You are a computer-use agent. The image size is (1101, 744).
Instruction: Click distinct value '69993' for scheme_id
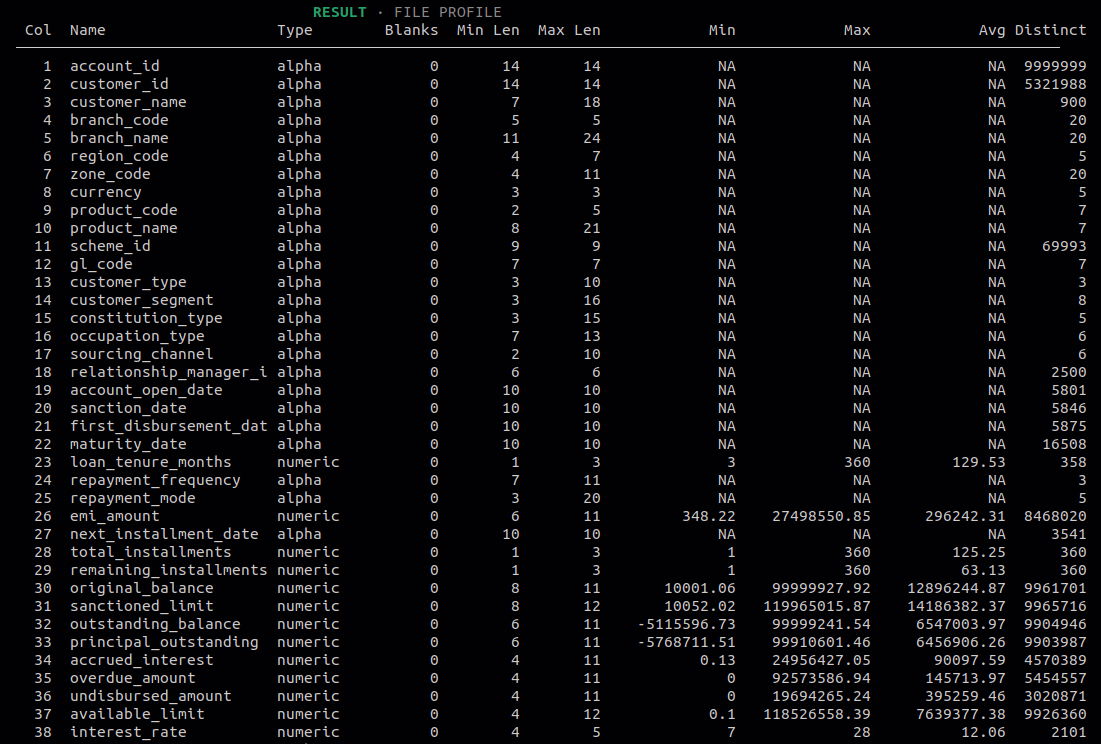pos(1064,246)
